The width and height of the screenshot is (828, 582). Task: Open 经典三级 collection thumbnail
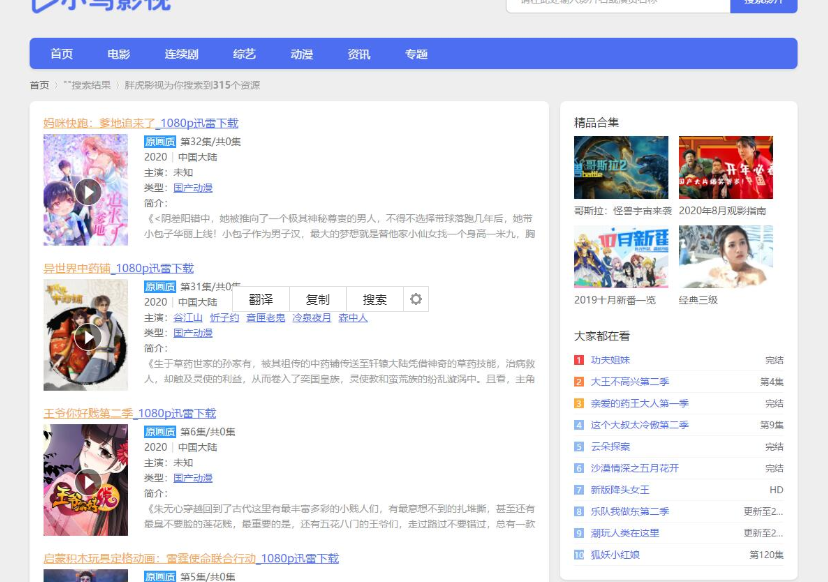726,257
